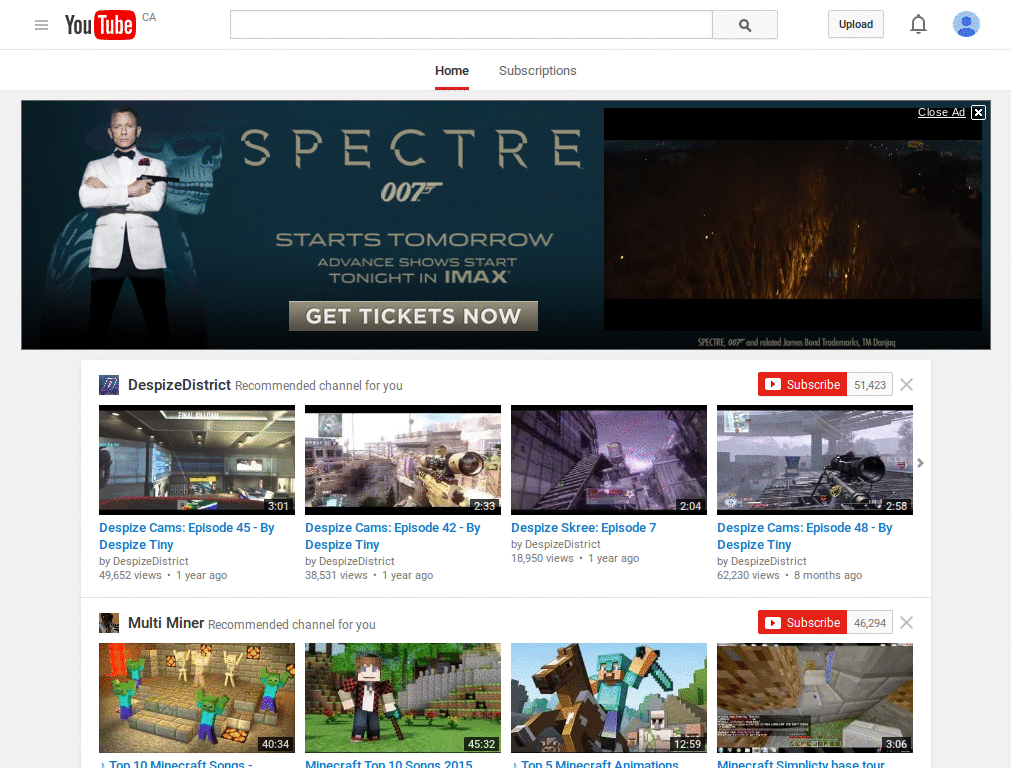
Task: Click the Upload button
Action: [856, 24]
